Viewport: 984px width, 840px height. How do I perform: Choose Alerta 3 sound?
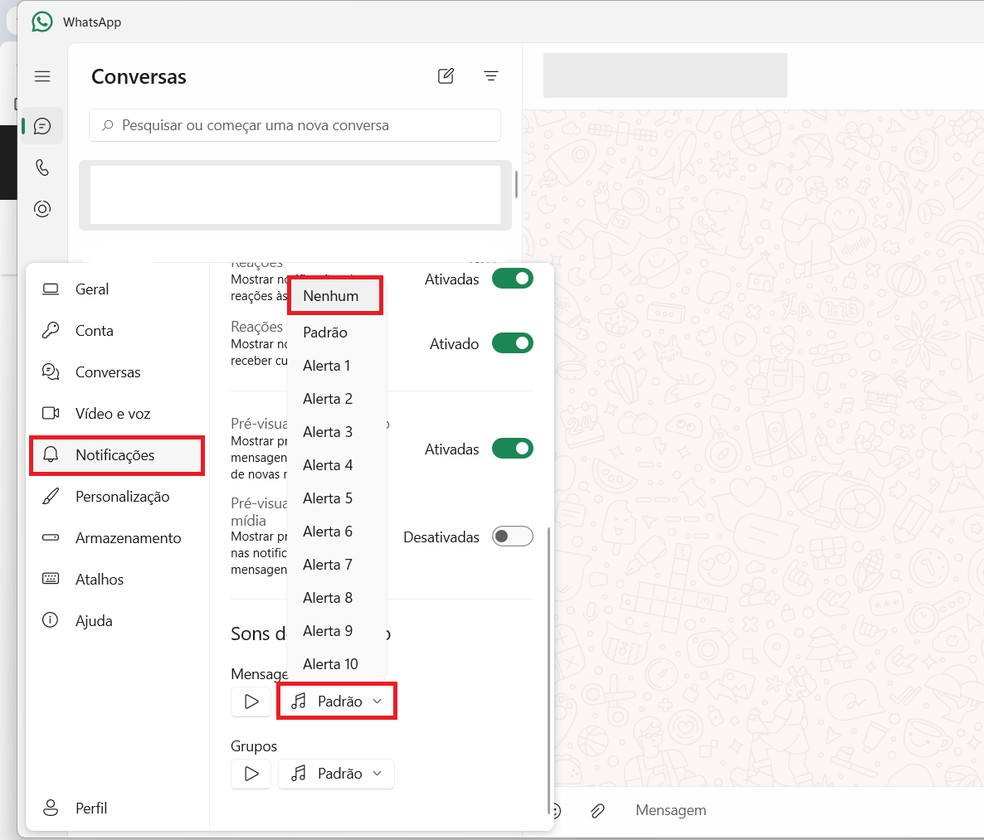(336, 432)
